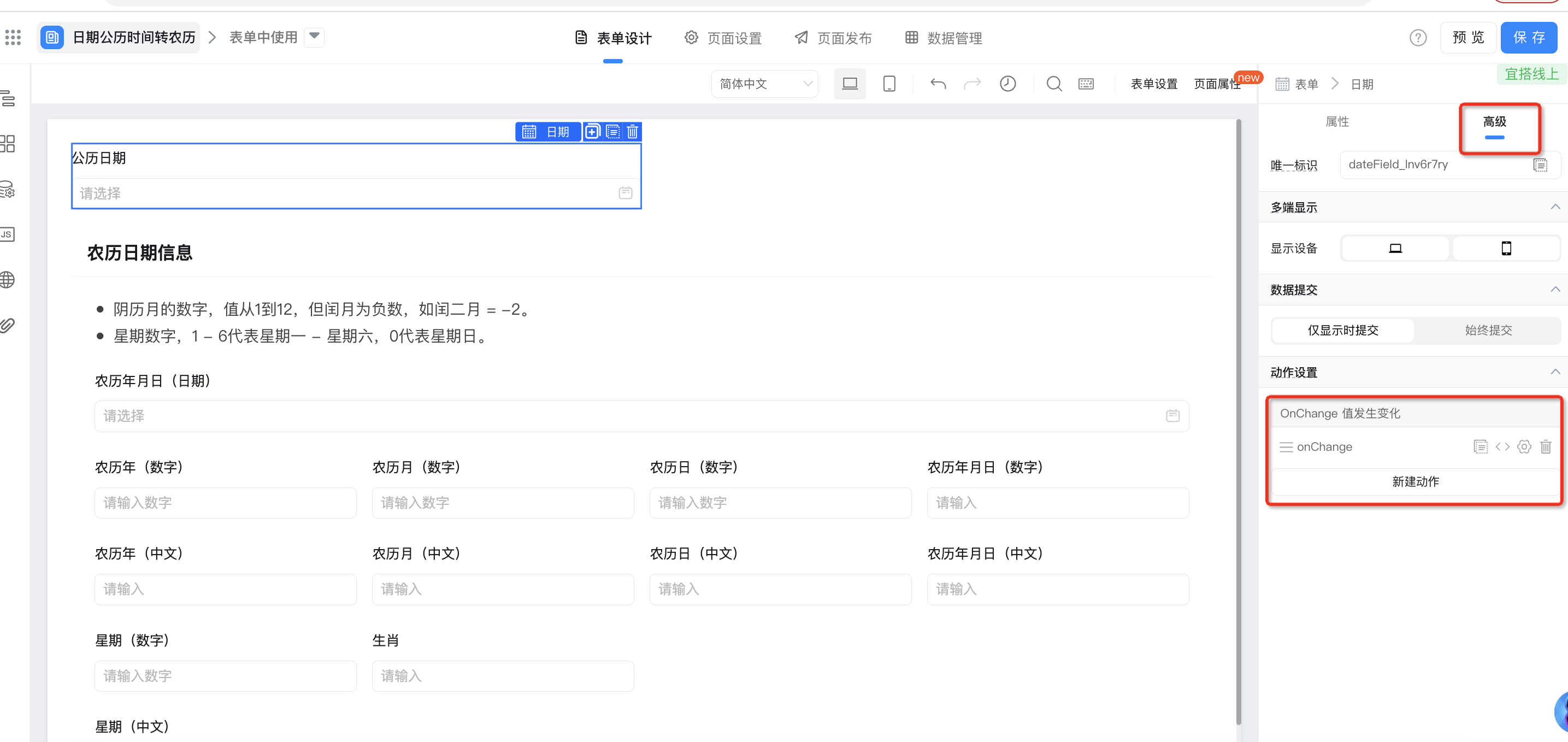Click the 农历日（数字） input field
1568x742 pixels.
[x=780, y=503]
